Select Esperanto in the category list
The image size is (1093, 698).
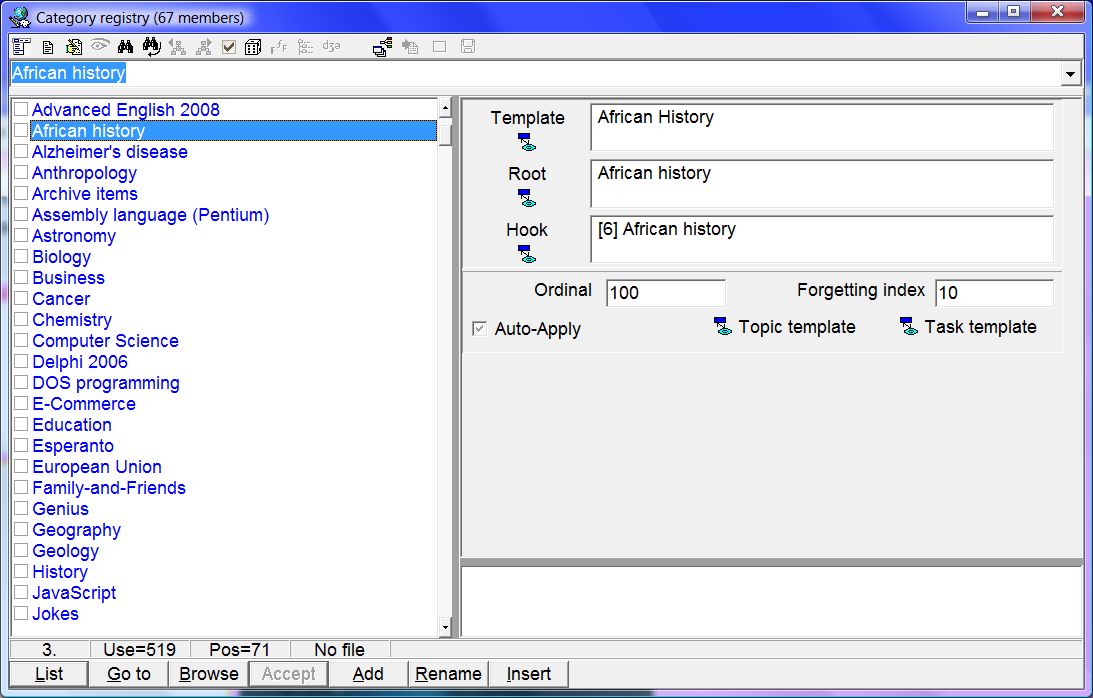pyautogui.click(x=73, y=446)
